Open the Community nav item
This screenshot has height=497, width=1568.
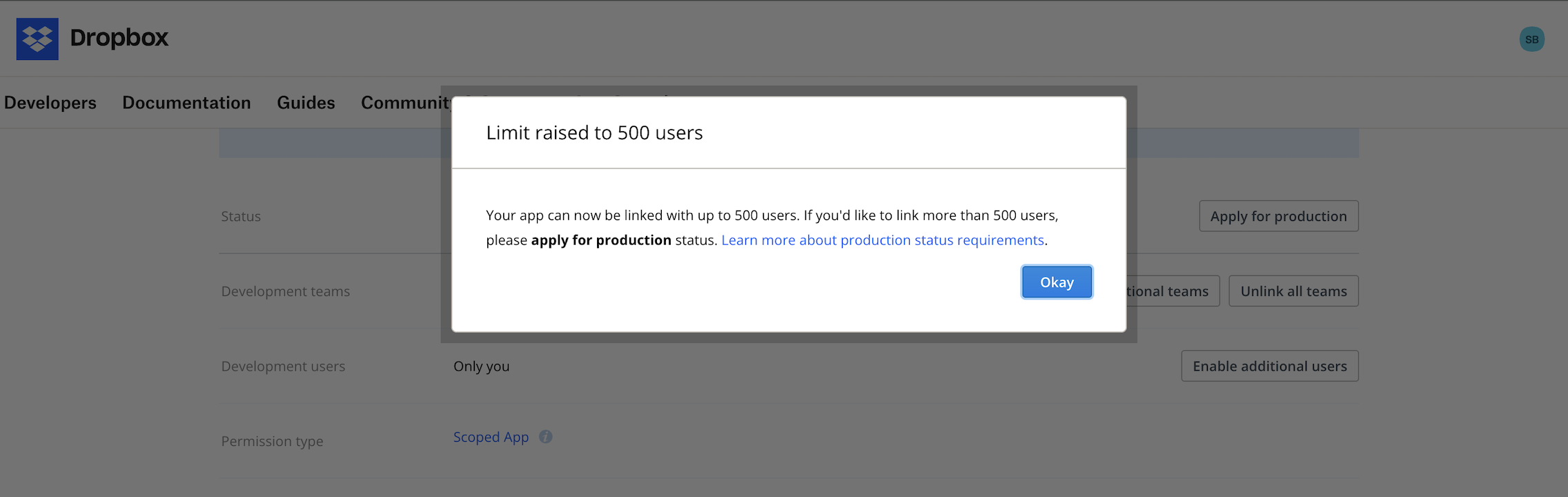[406, 103]
